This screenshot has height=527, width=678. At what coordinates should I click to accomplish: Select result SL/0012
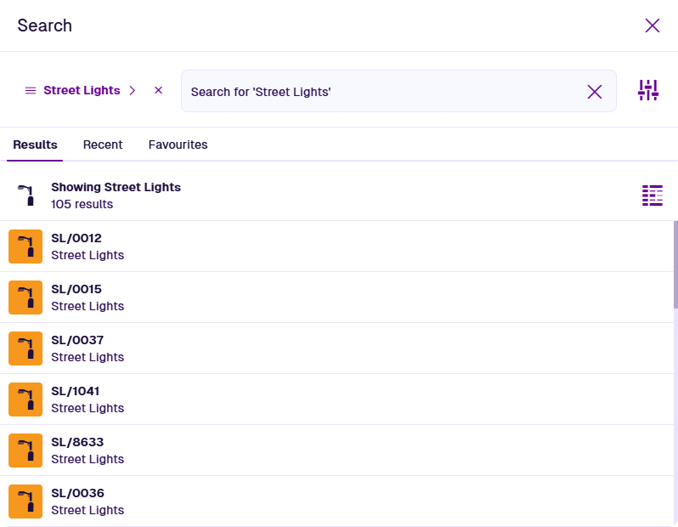click(x=337, y=246)
